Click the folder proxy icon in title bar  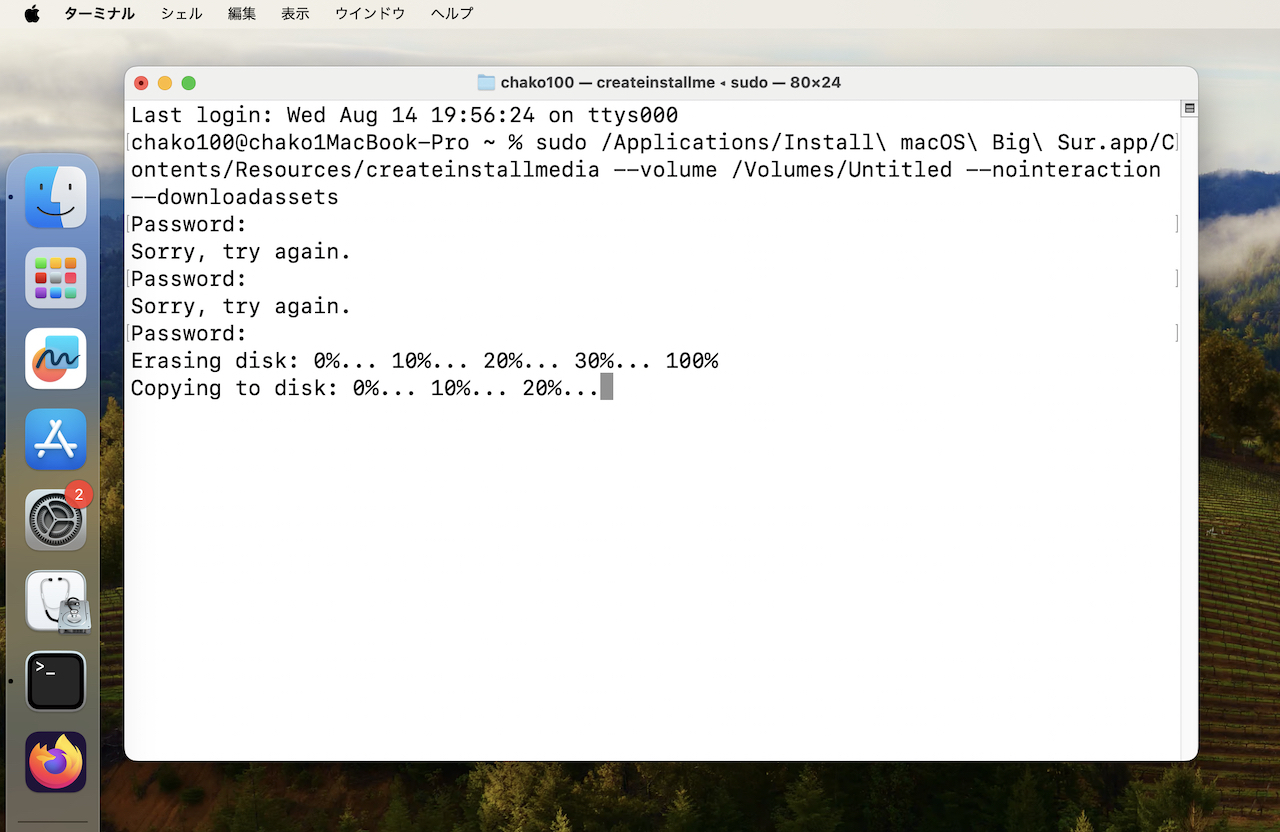coord(486,83)
